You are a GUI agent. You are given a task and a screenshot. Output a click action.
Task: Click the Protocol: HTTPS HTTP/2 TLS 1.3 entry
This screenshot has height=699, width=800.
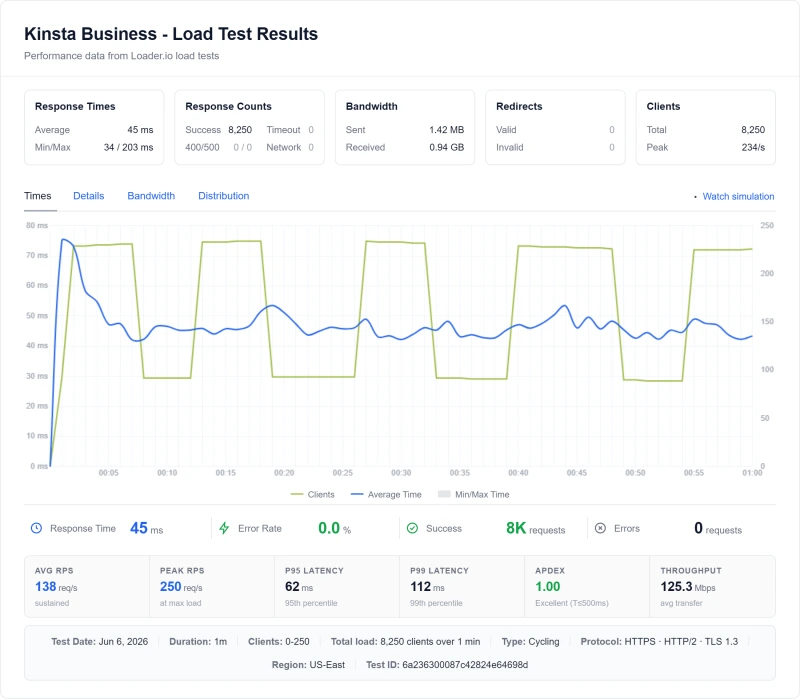point(659,641)
